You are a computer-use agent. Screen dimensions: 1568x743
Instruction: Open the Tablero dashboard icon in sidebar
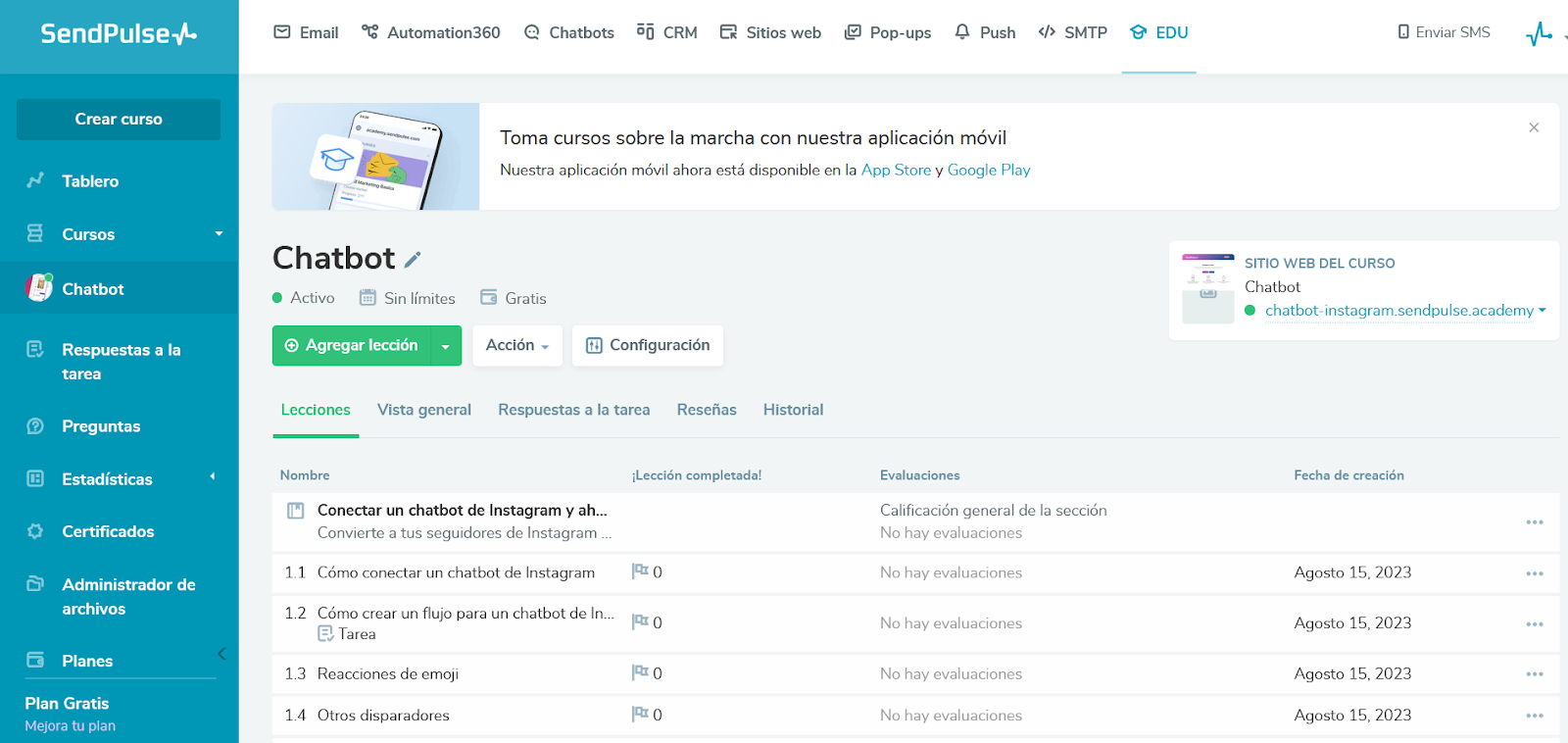click(35, 180)
